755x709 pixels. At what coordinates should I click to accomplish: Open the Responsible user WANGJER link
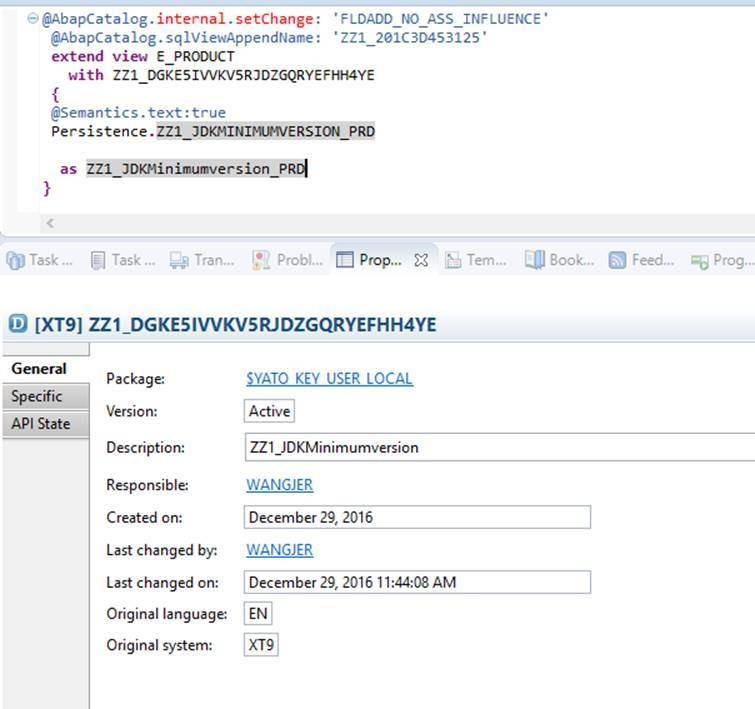[280, 485]
